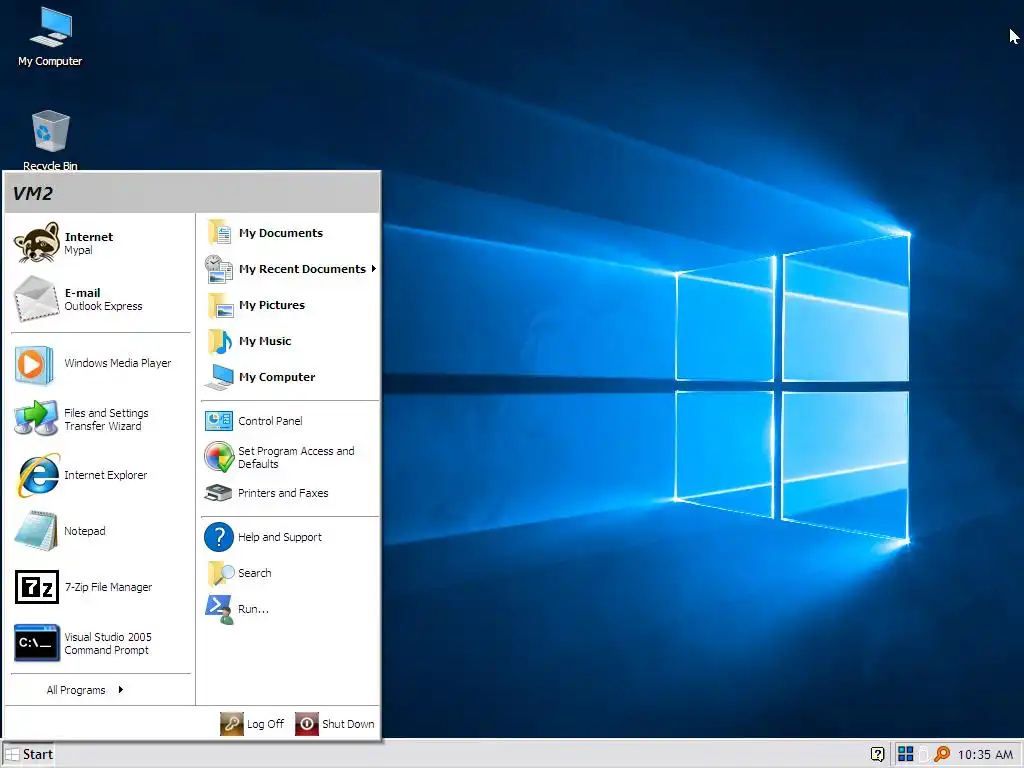Click the orange magnifier tray icon
This screenshot has width=1024, height=768.
(942, 754)
